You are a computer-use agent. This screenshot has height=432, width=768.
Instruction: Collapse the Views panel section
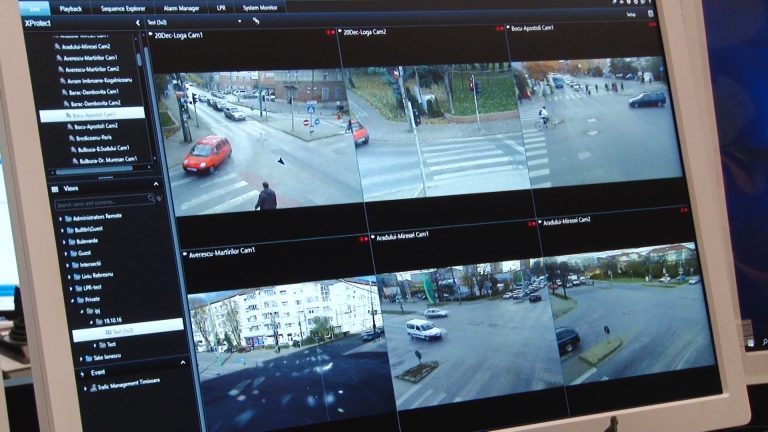[x=156, y=185]
